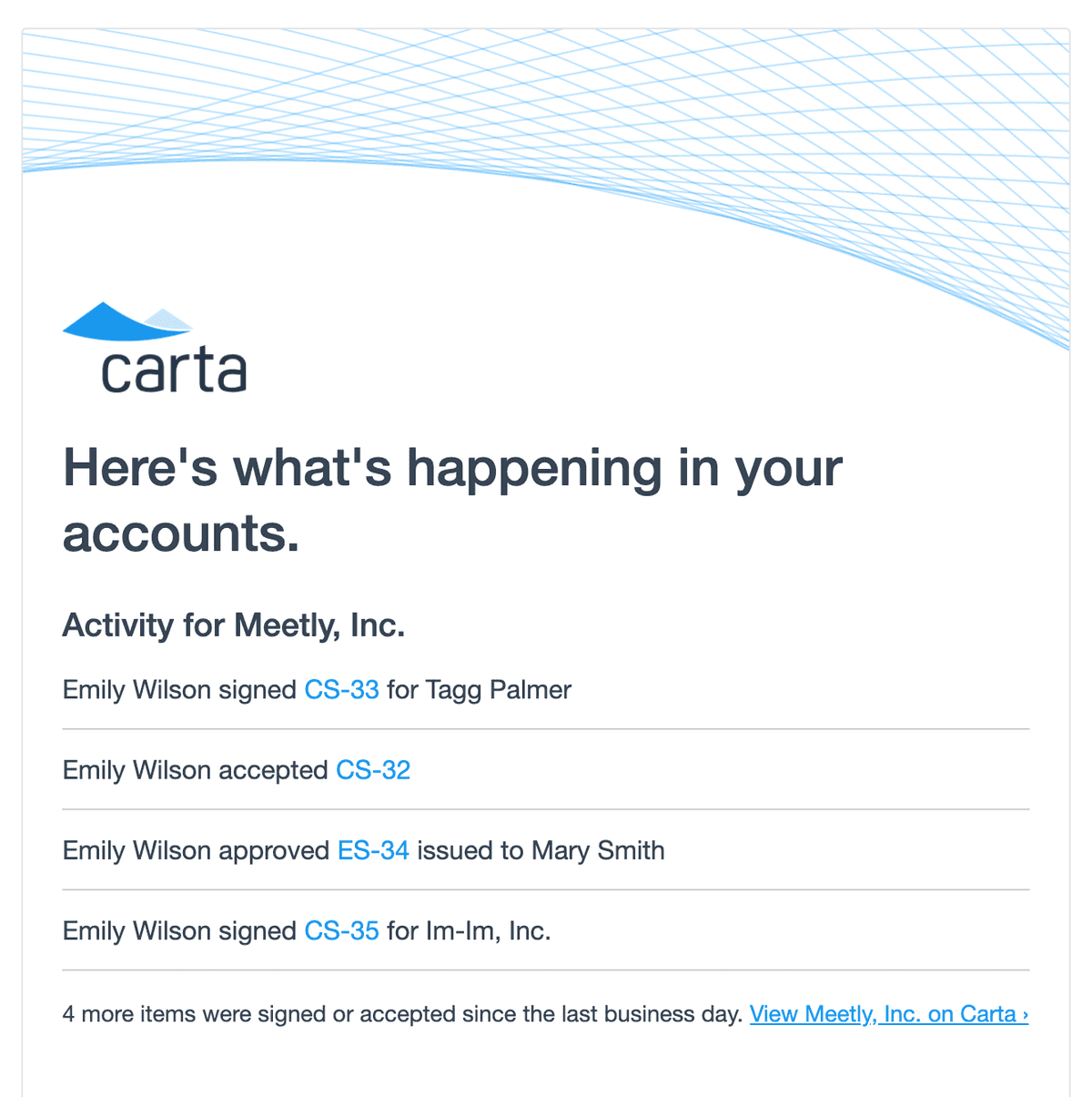1092x1097 pixels.
Task: Click the 'Here's what's happening' headline
Action: click(452, 468)
